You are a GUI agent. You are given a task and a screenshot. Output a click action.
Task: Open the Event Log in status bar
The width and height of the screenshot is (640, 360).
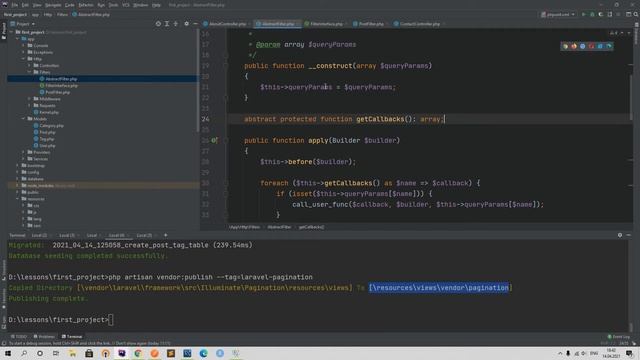point(619,337)
